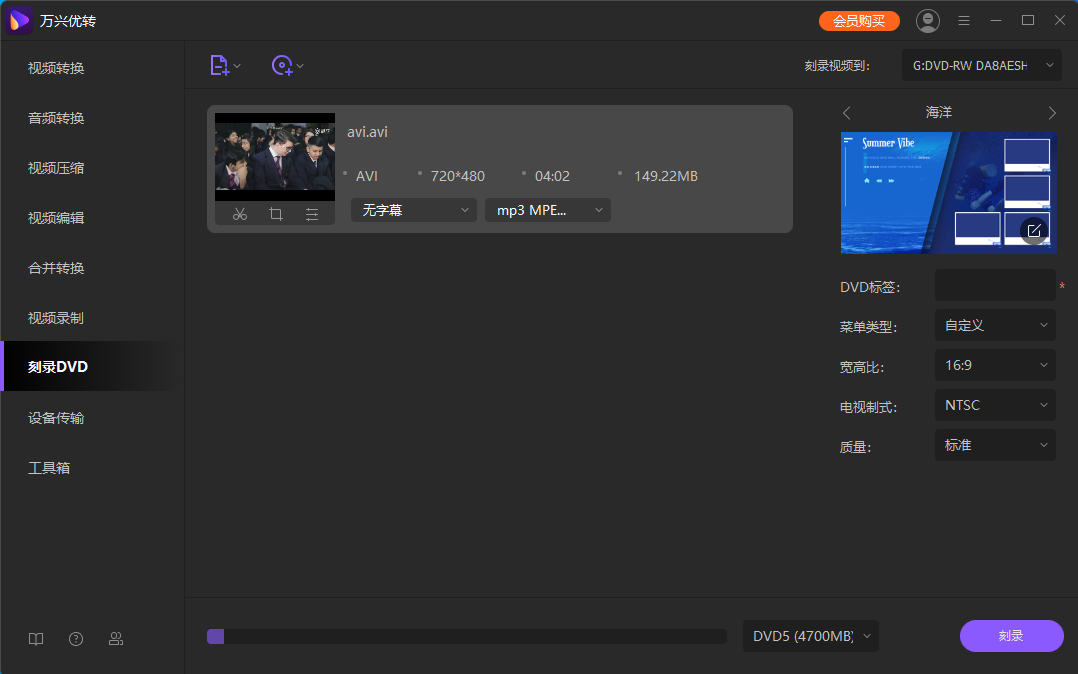1078x674 pixels.
Task: Open the scissors trim tool
Action: click(240, 214)
